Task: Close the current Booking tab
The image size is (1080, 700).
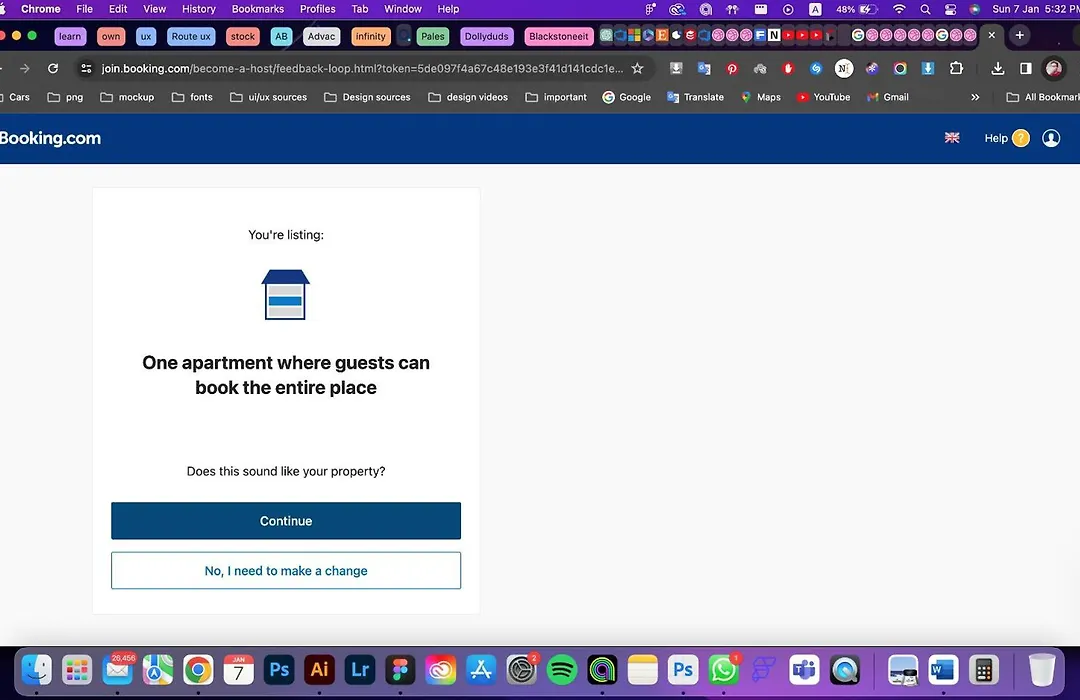Action: click(992, 35)
